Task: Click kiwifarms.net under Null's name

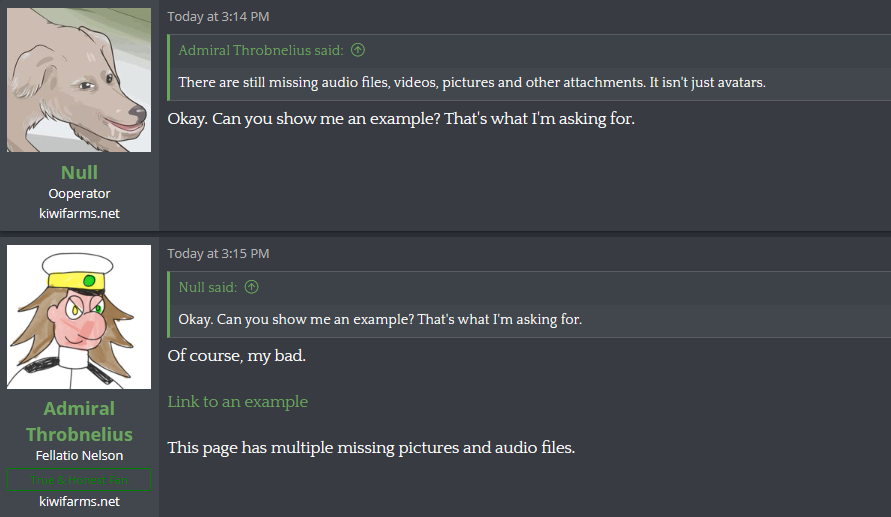Action: click(79, 214)
